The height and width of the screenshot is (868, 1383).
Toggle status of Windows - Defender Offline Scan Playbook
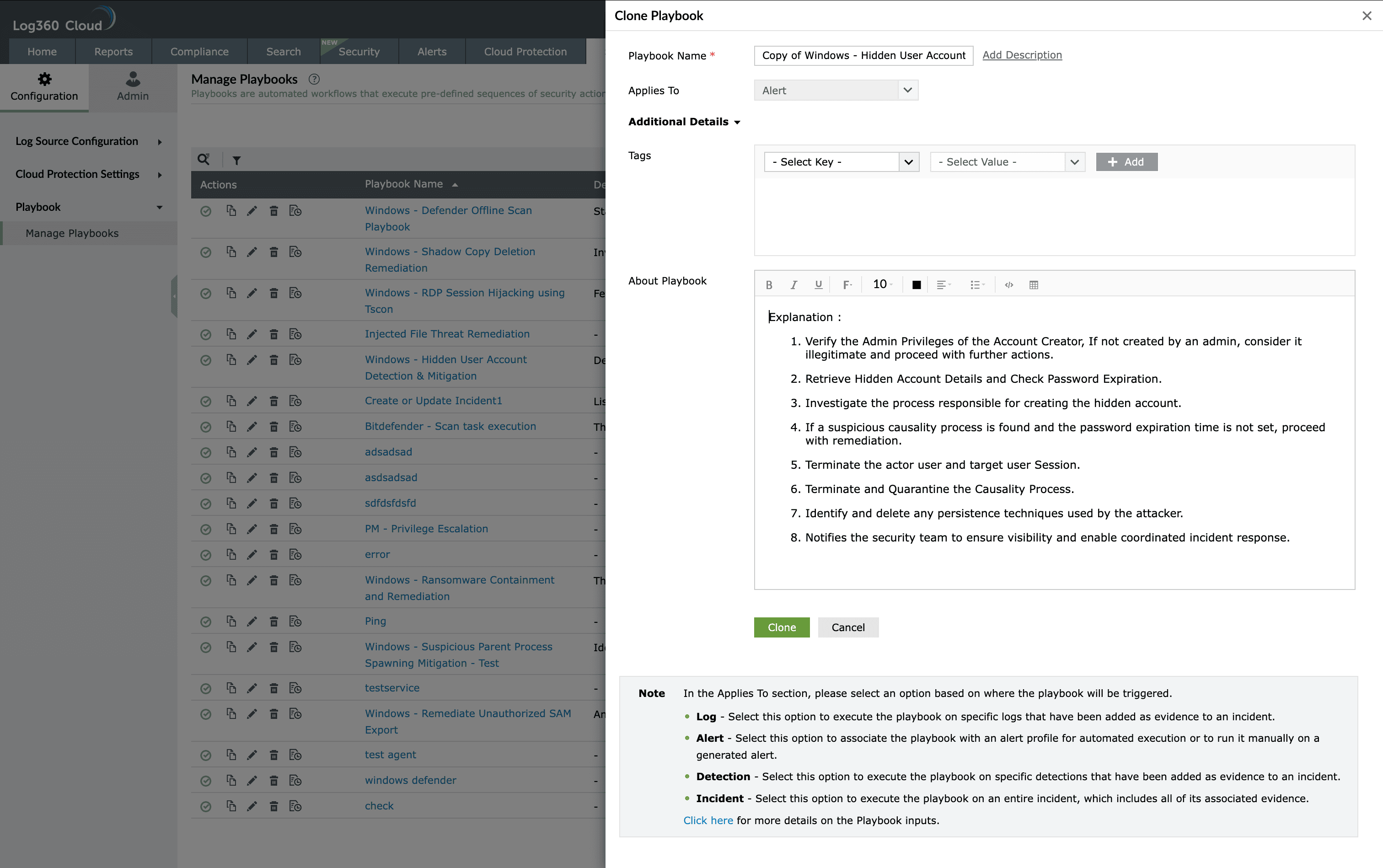[x=205, y=211]
